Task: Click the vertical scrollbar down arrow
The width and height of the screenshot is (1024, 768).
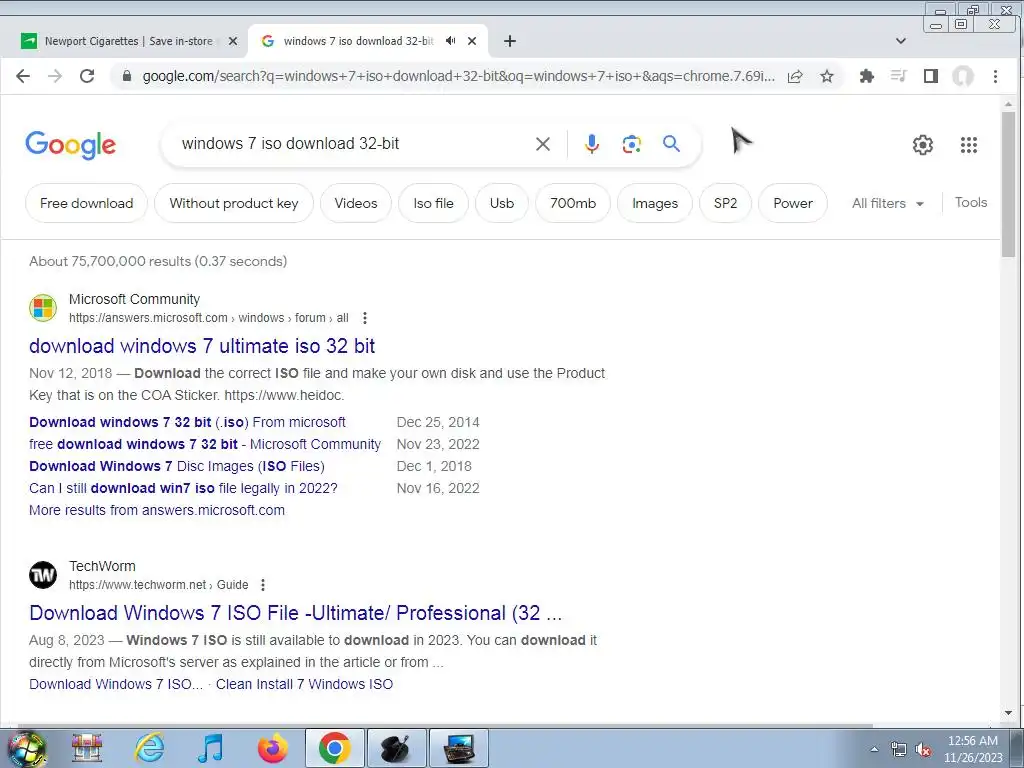Action: pyautogui.click(x=1008, y=713)
